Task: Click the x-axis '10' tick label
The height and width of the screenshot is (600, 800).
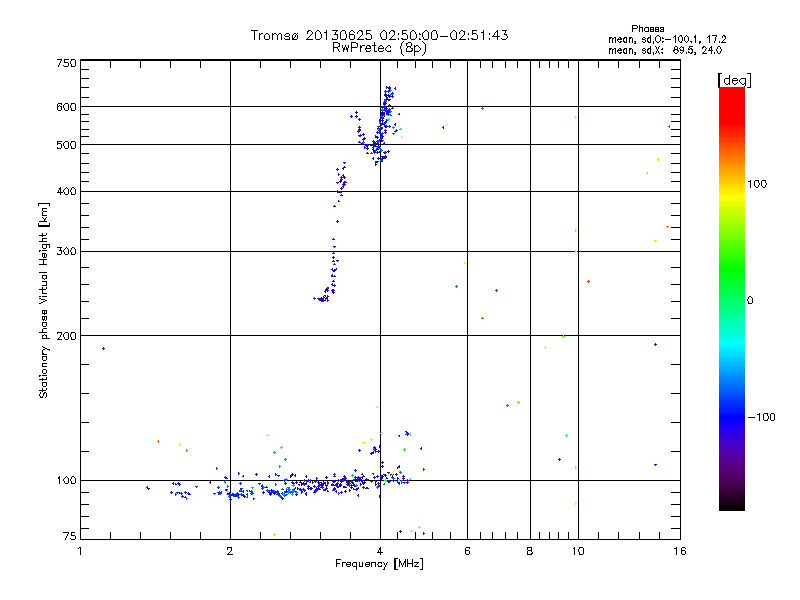Action: [578, 551]
